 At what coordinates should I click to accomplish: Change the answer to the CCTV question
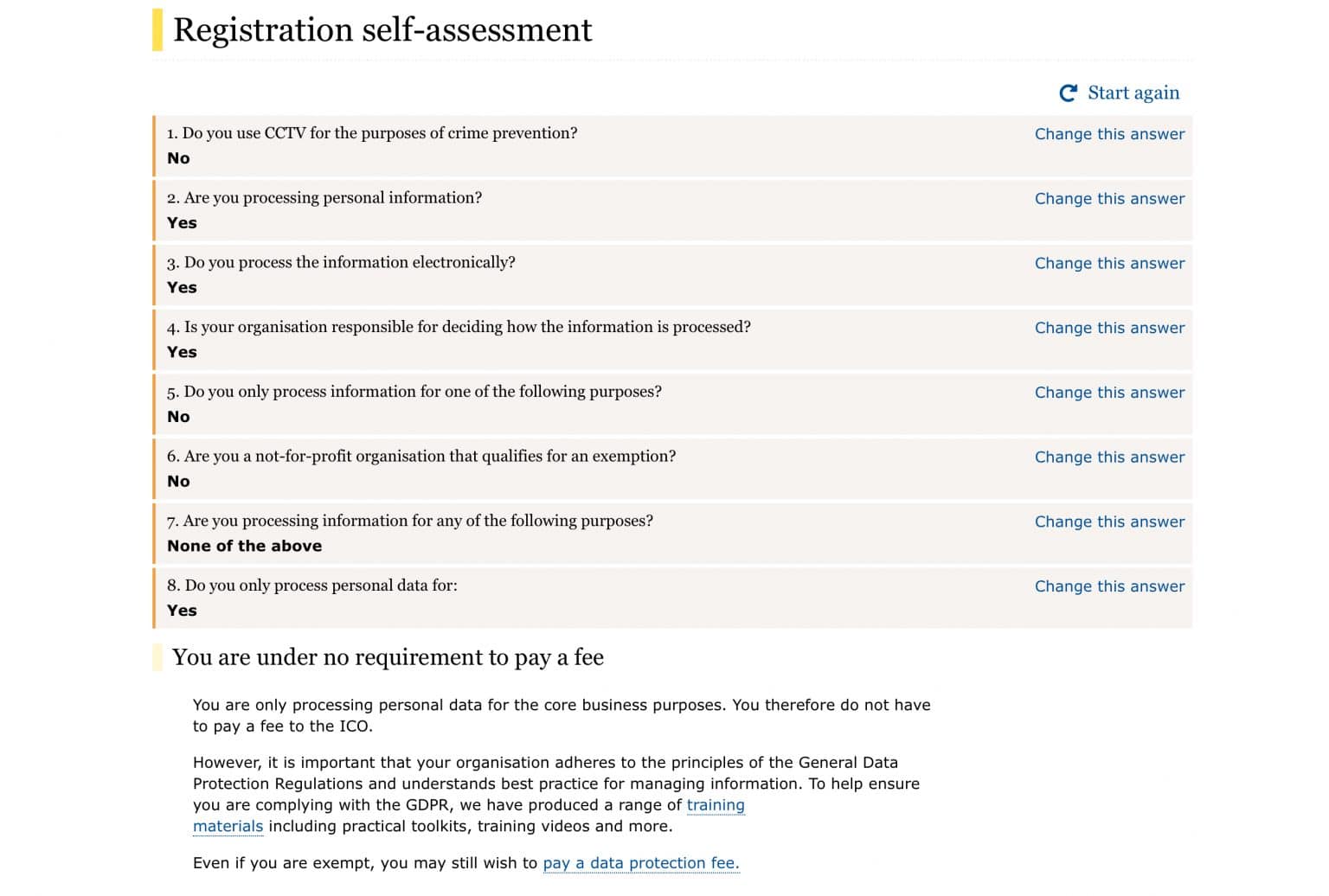click(1110, 134)
